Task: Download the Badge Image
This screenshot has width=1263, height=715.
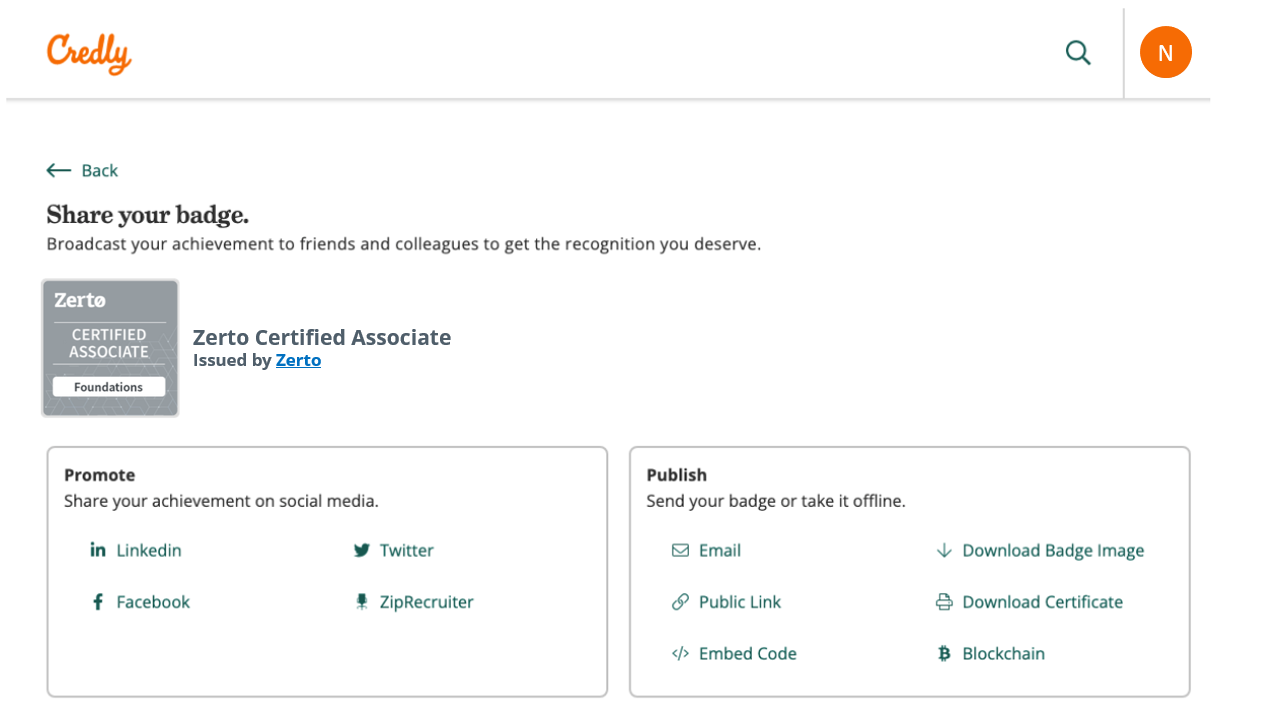Action: click(1053, 550)
